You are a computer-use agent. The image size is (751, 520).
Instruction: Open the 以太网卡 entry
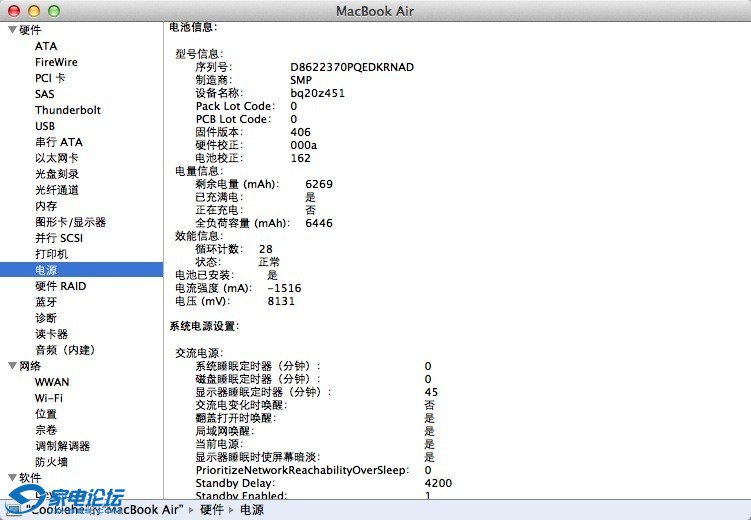[57, 158]
